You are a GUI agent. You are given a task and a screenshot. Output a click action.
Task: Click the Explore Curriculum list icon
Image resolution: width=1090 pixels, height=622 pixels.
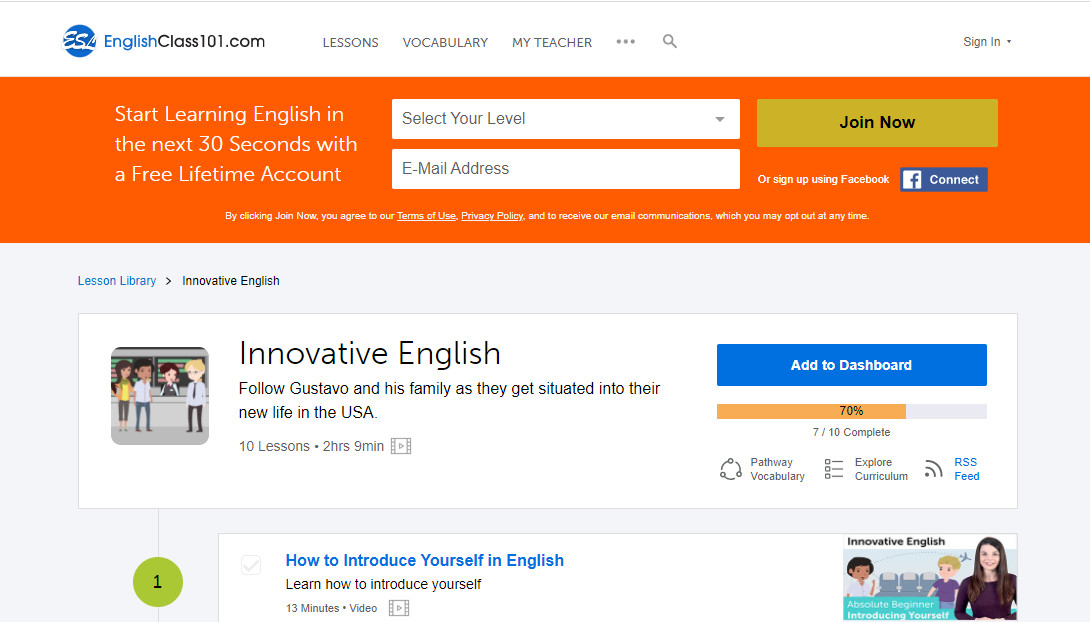(833, 469)
